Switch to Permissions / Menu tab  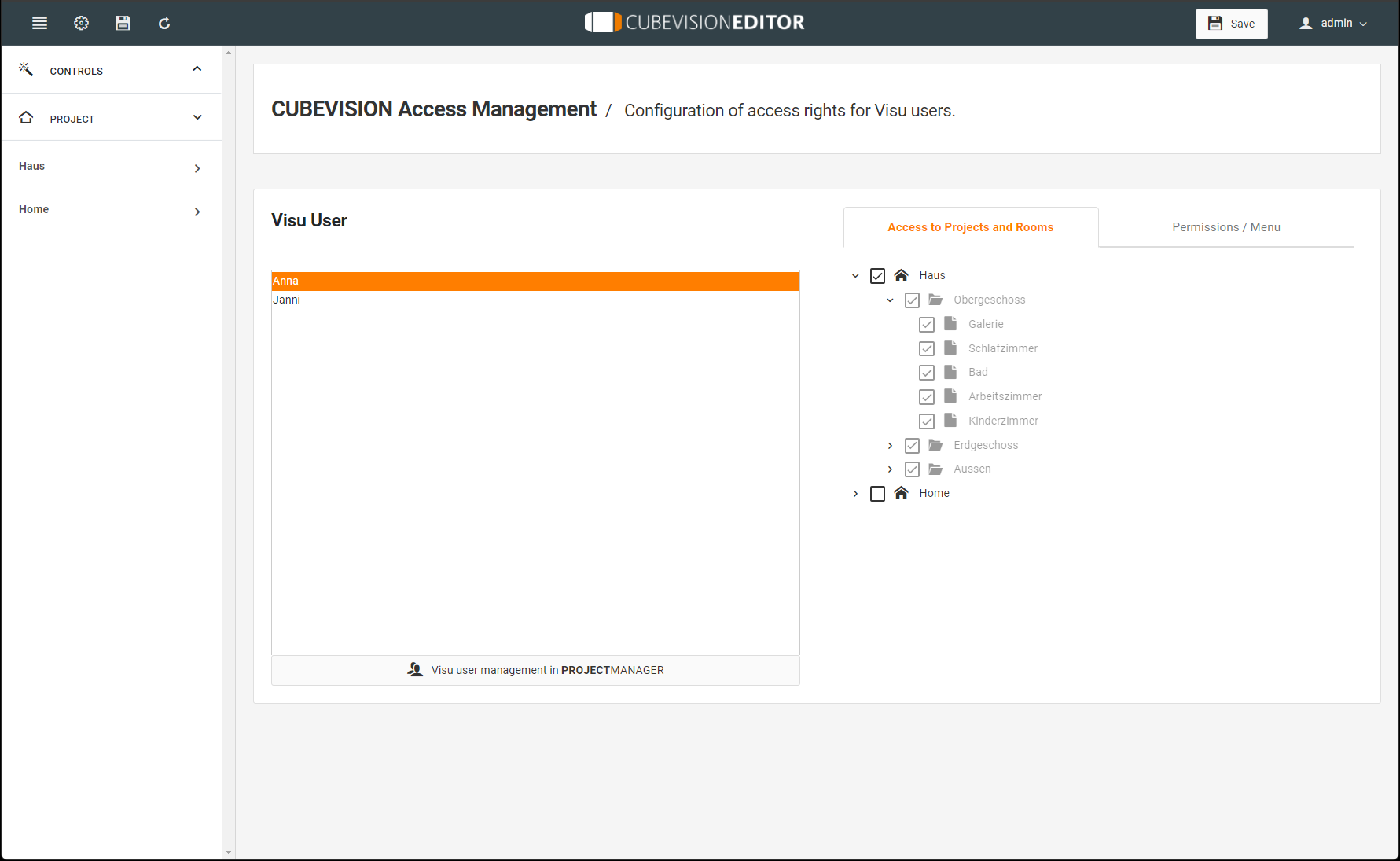[1226, 227]
